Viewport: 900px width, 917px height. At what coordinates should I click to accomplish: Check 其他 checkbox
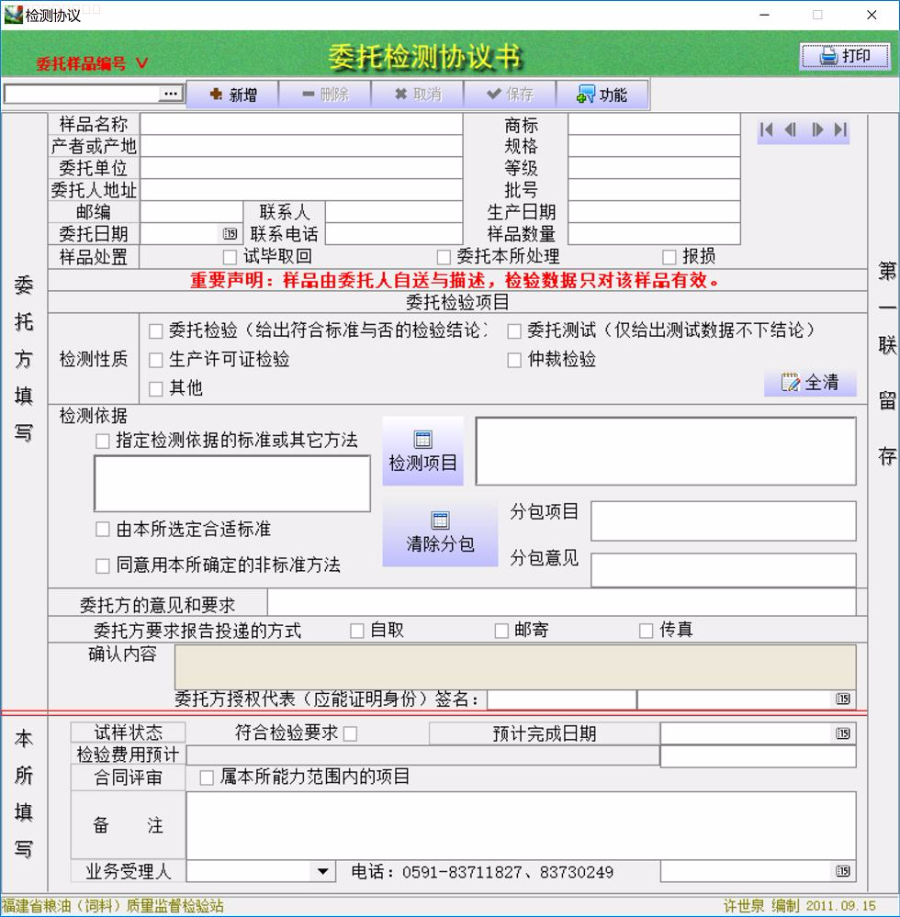click(x=156, y=389)
